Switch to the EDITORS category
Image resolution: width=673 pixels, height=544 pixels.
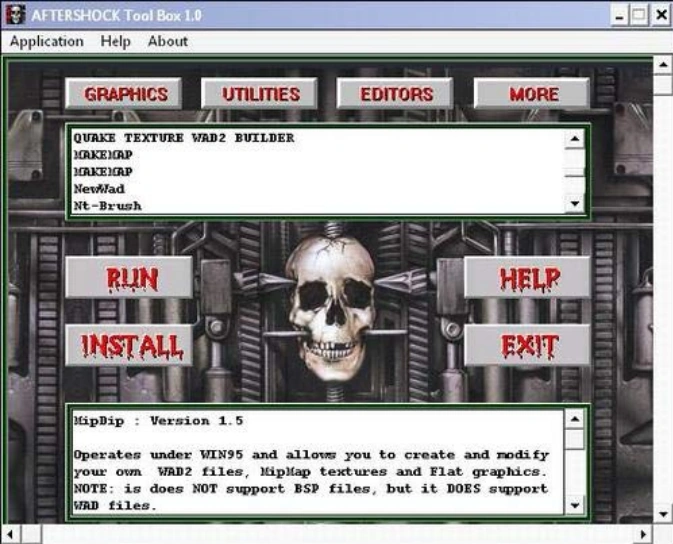pos(395,94)
